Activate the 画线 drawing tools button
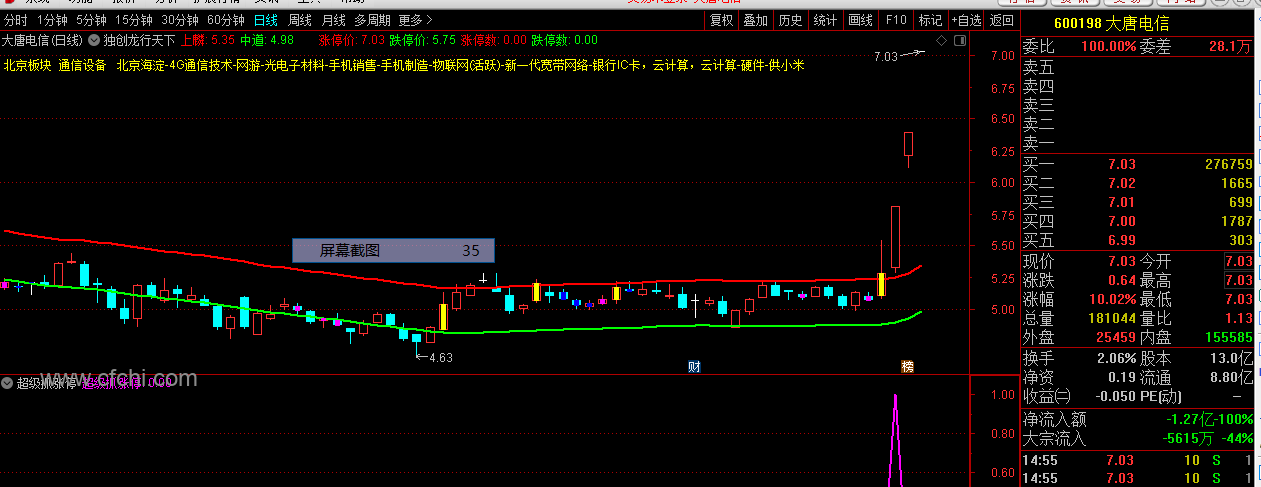The height and width of the screenshot is (487, 1261). point(860,20)
